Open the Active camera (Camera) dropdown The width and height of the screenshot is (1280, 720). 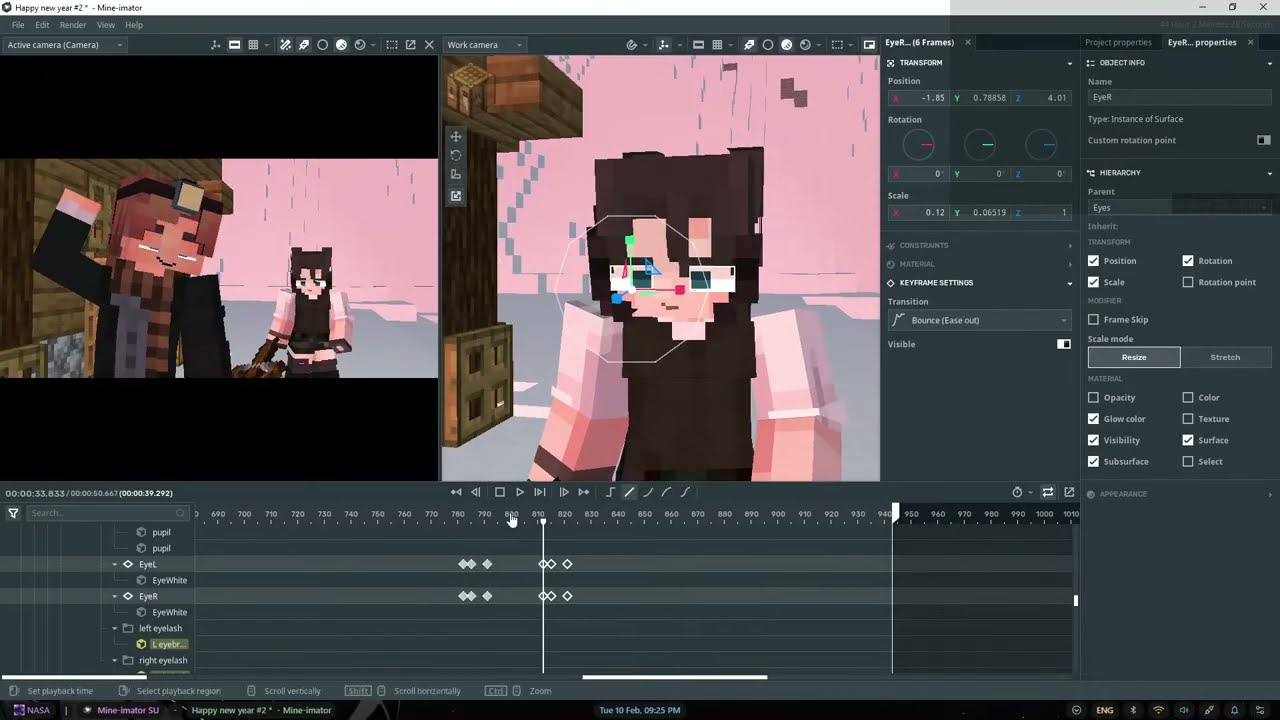(64, 45)
